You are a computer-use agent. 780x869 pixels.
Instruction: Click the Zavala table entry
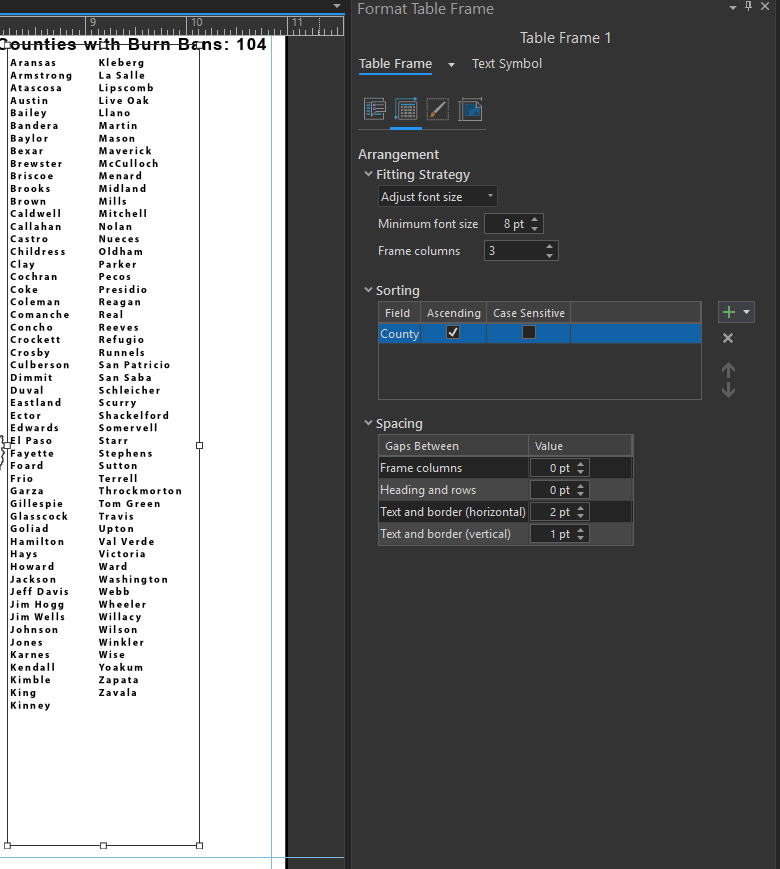point(118,692)
